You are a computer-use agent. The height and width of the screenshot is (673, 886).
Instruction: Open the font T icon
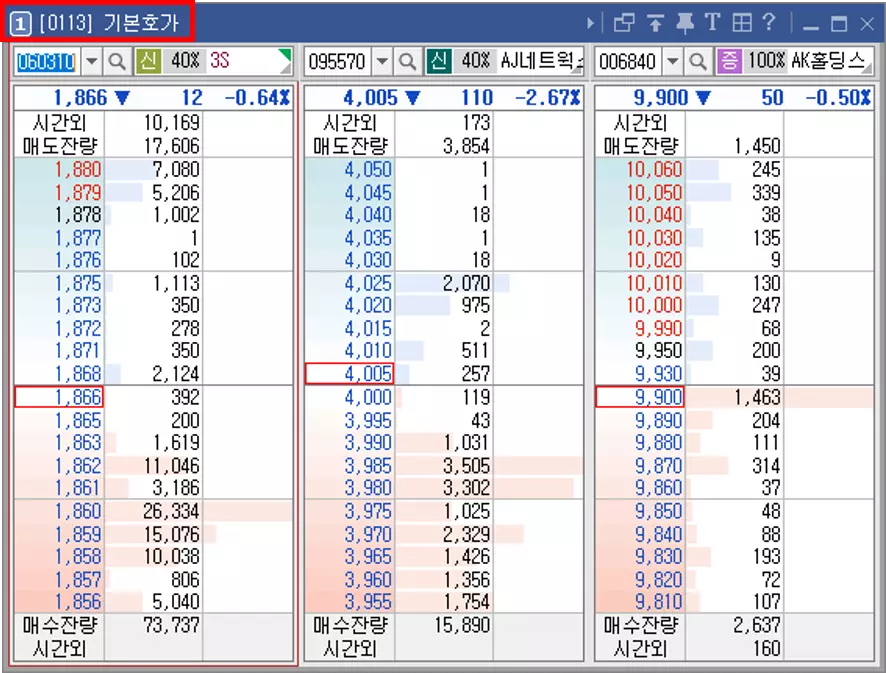coord(712,23)
